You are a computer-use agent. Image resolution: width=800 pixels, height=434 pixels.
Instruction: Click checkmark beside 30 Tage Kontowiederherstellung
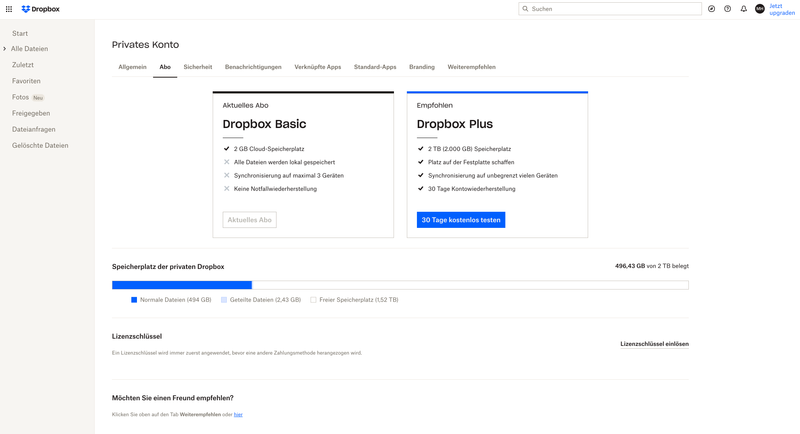tap(420, 189)
